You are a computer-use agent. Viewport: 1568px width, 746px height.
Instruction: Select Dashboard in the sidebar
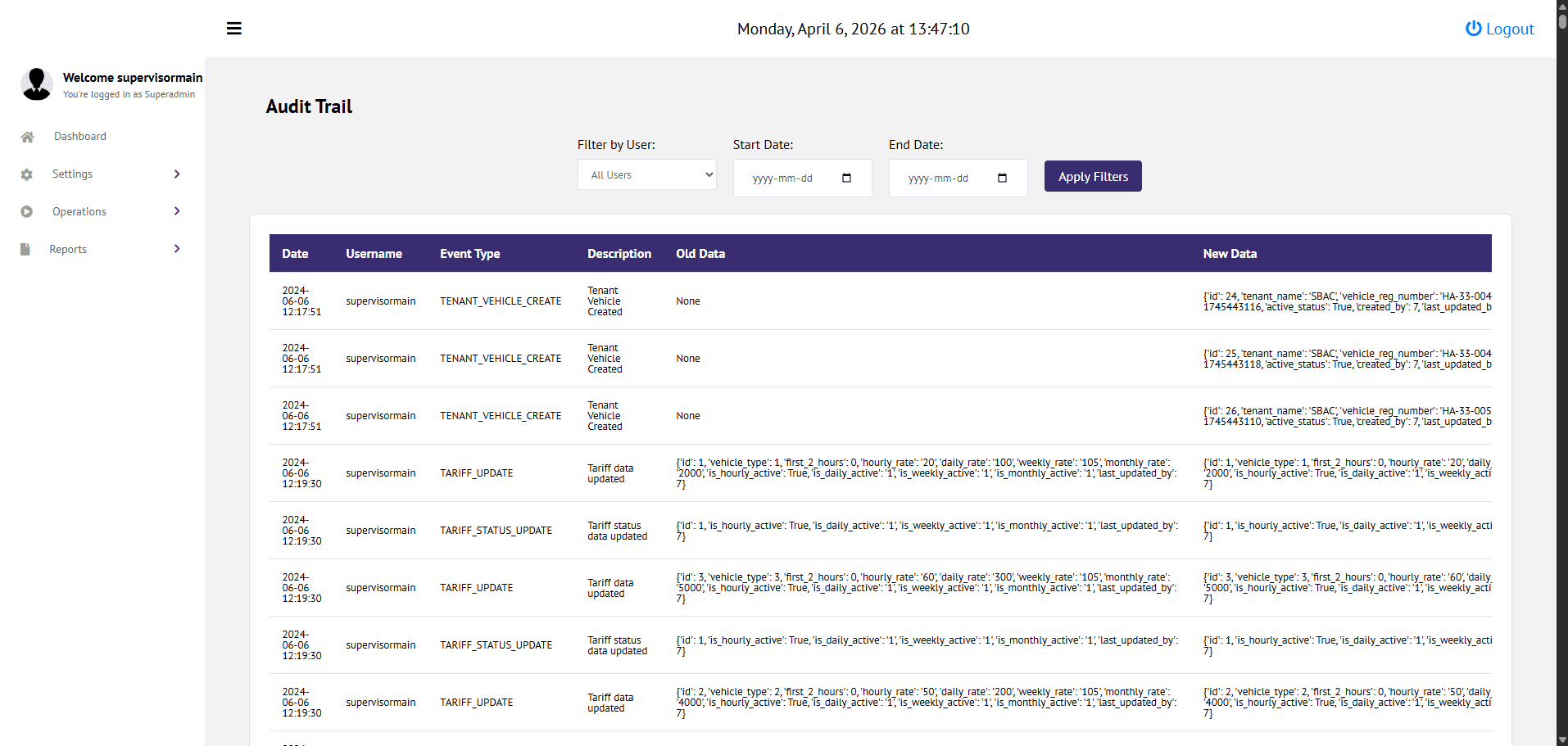[79, 136]
